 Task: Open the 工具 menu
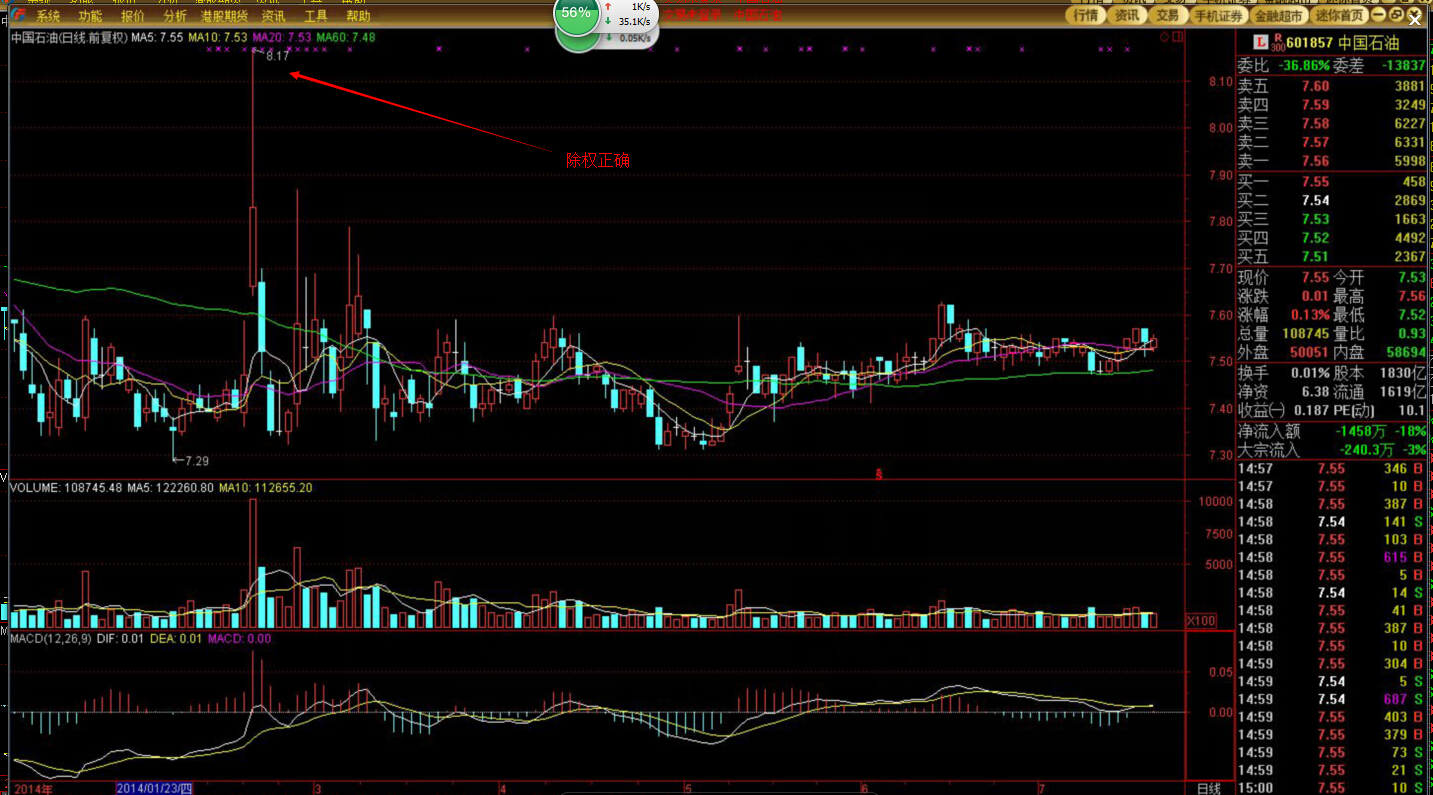[315, 16]
